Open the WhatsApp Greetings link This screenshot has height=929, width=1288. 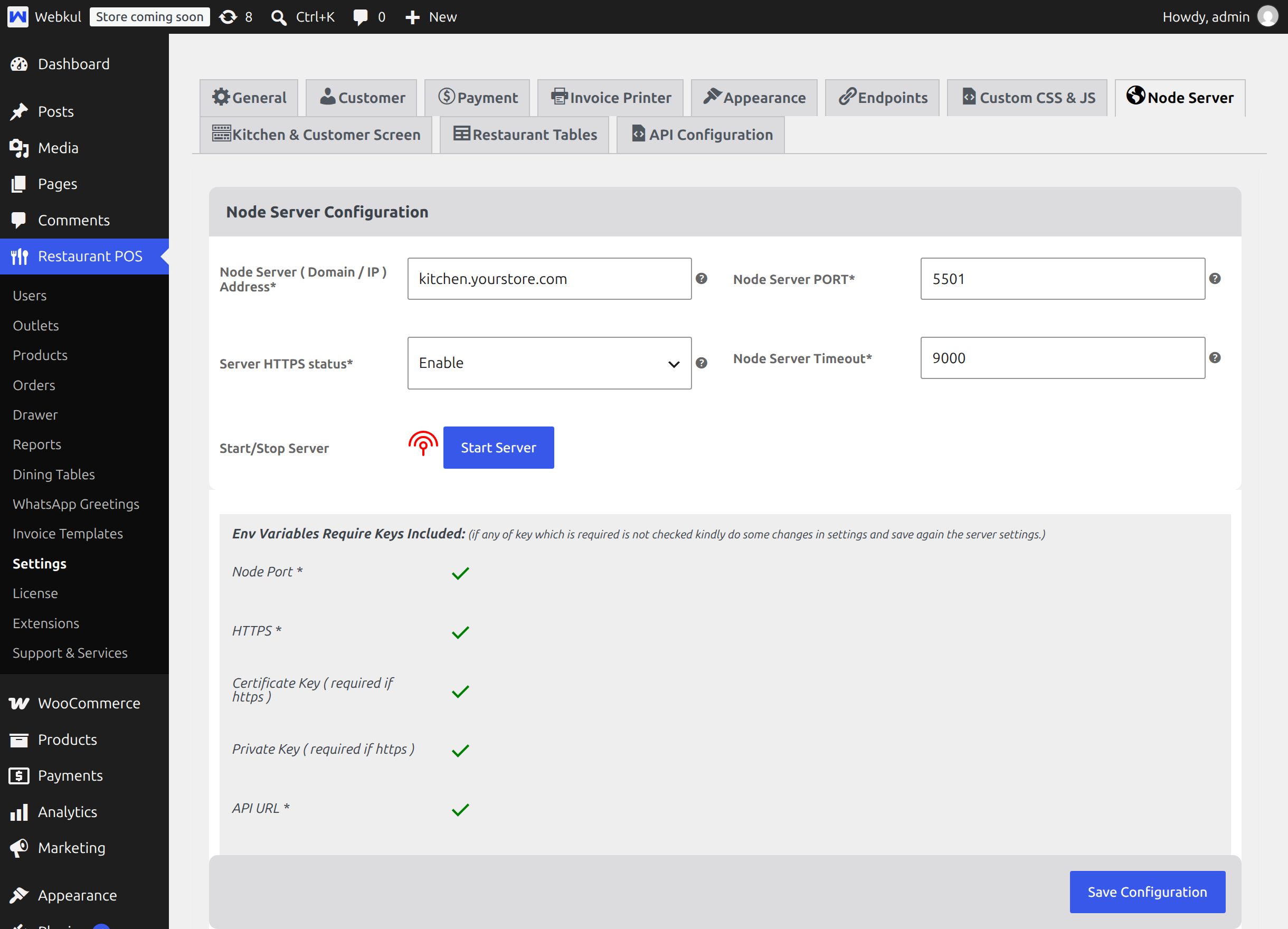point(76,504)
